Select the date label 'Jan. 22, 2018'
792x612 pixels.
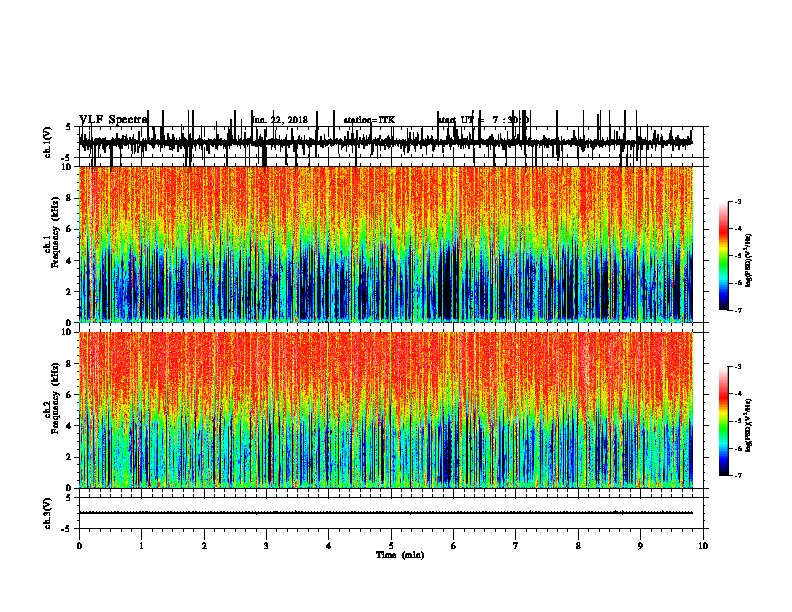tap(280, 120)
